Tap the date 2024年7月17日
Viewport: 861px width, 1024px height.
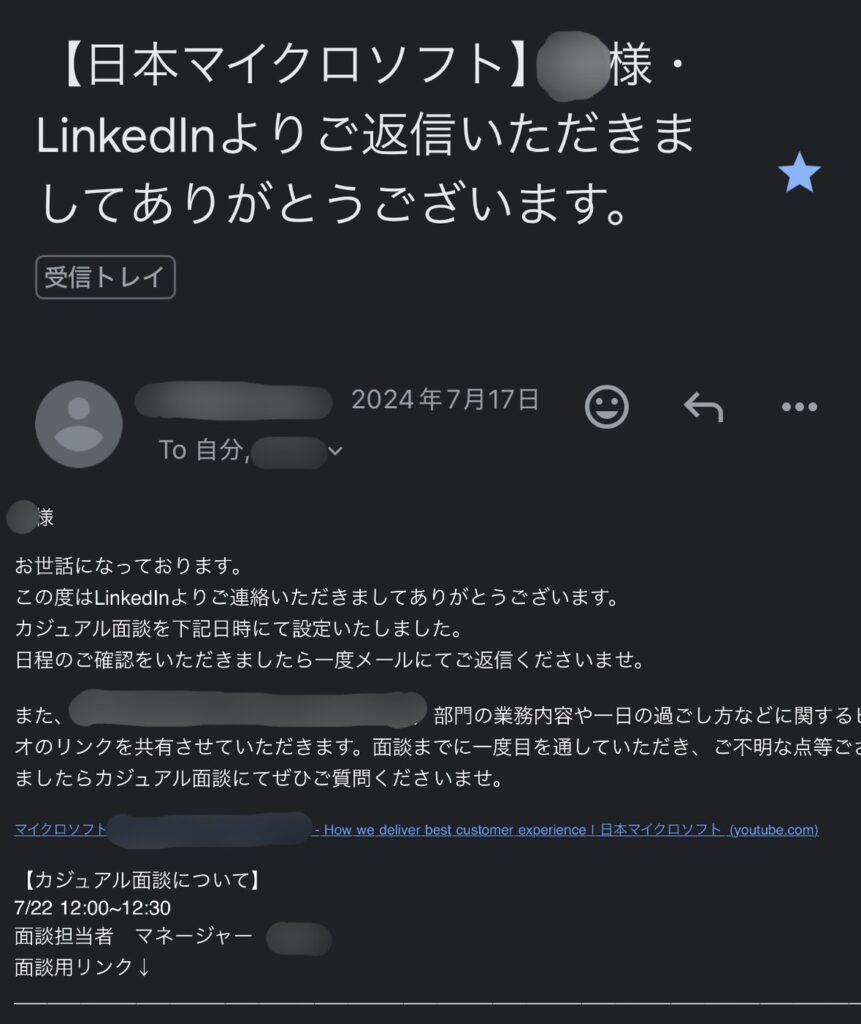click(445, 400)
